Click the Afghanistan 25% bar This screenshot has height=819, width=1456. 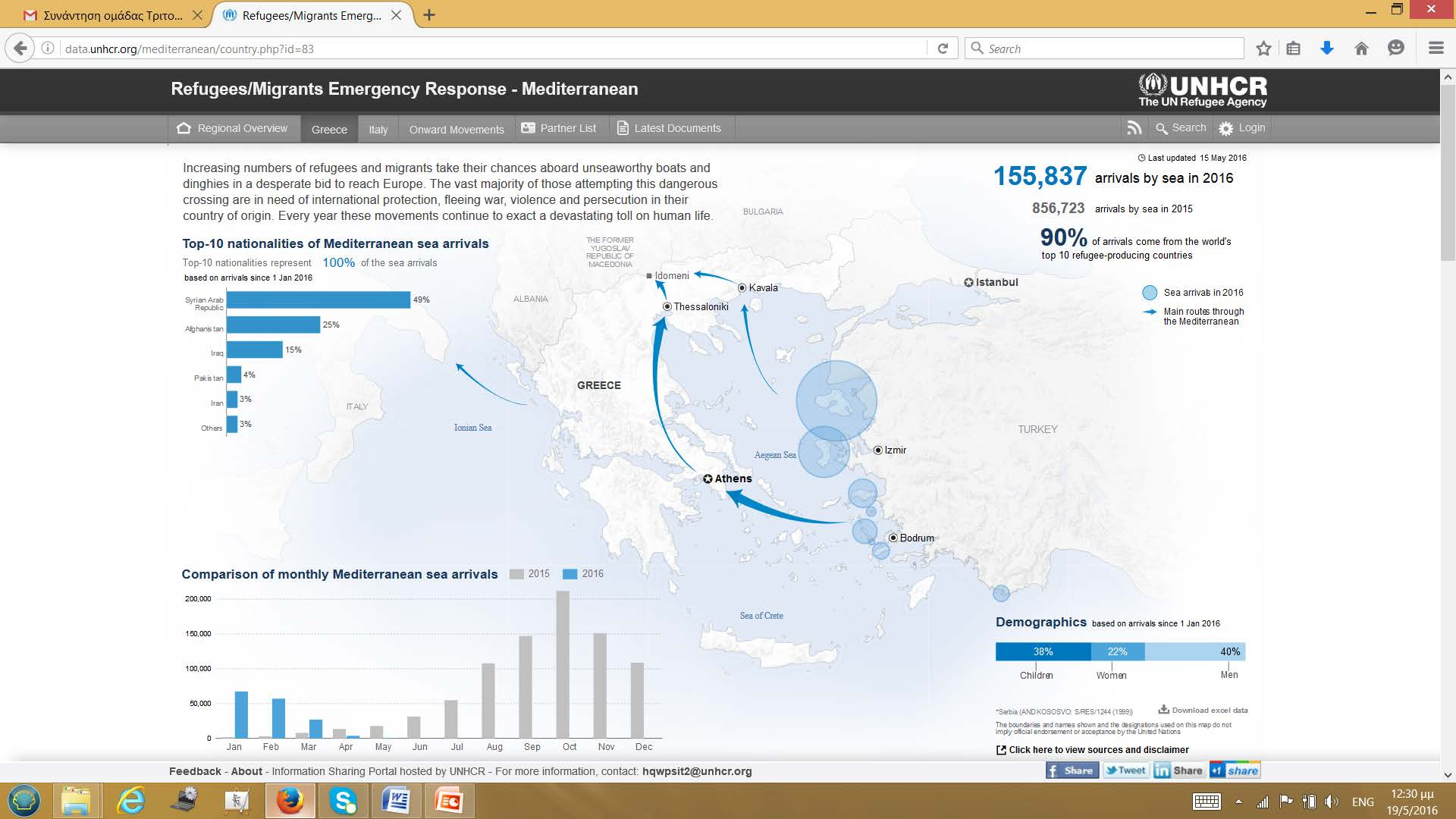tap(273, 325)
